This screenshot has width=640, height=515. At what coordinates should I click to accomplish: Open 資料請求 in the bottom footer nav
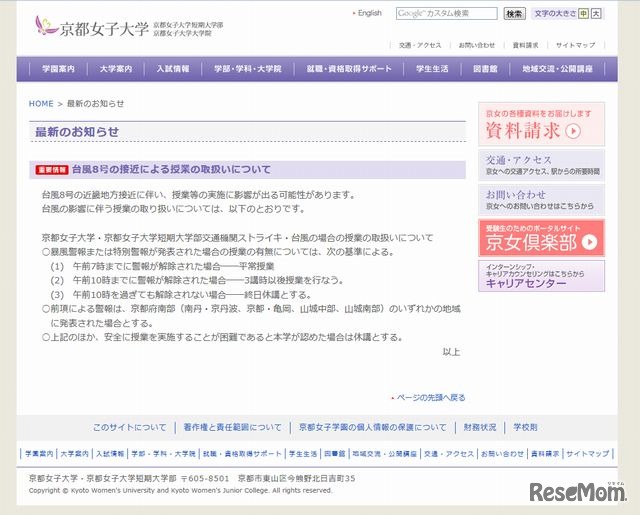pyautogui.click(x=545, y=453)
